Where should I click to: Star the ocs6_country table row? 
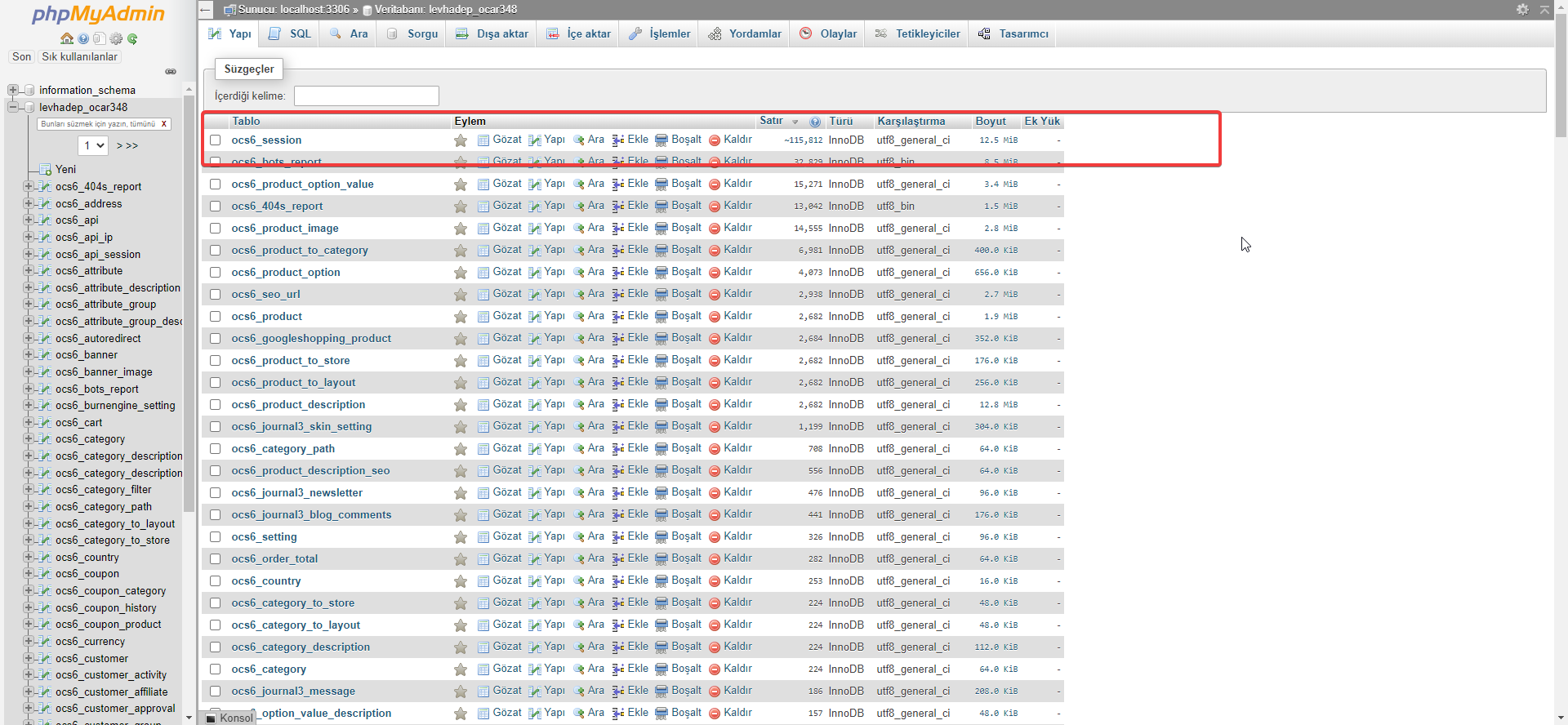pyautogui.click(x=461, y=581)
